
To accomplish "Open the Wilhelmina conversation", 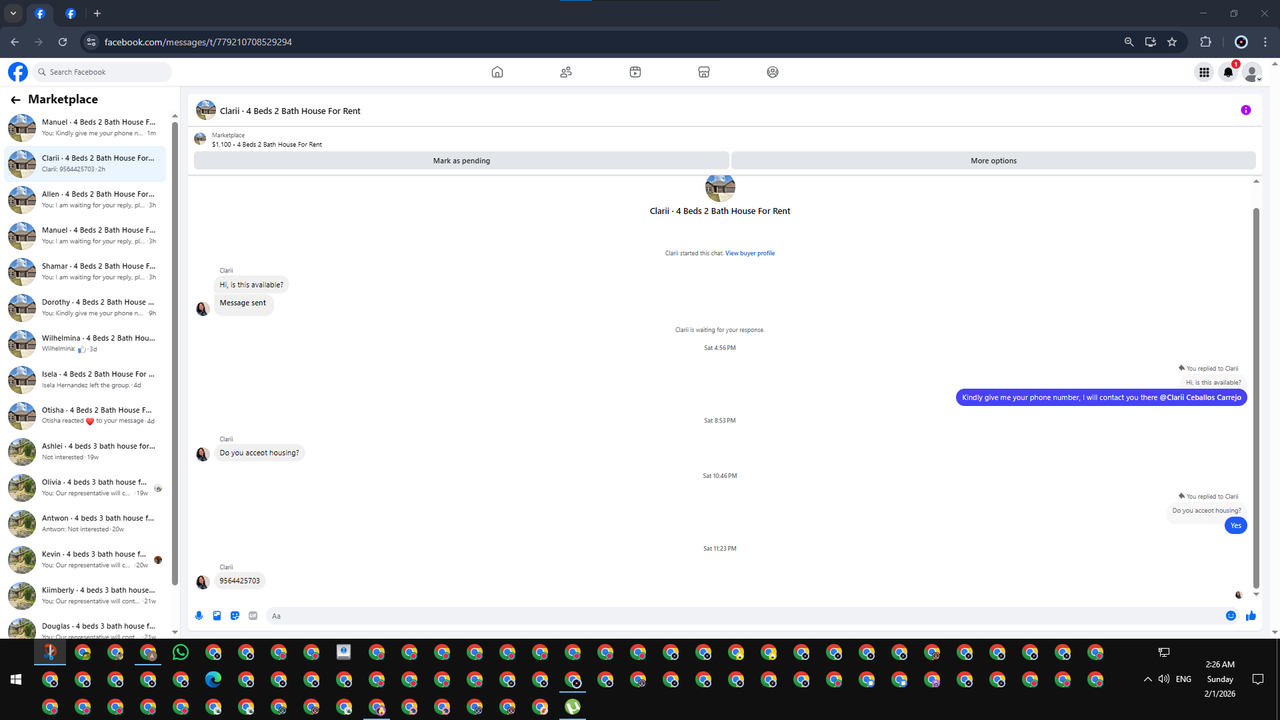I will (x=85, y=343).
